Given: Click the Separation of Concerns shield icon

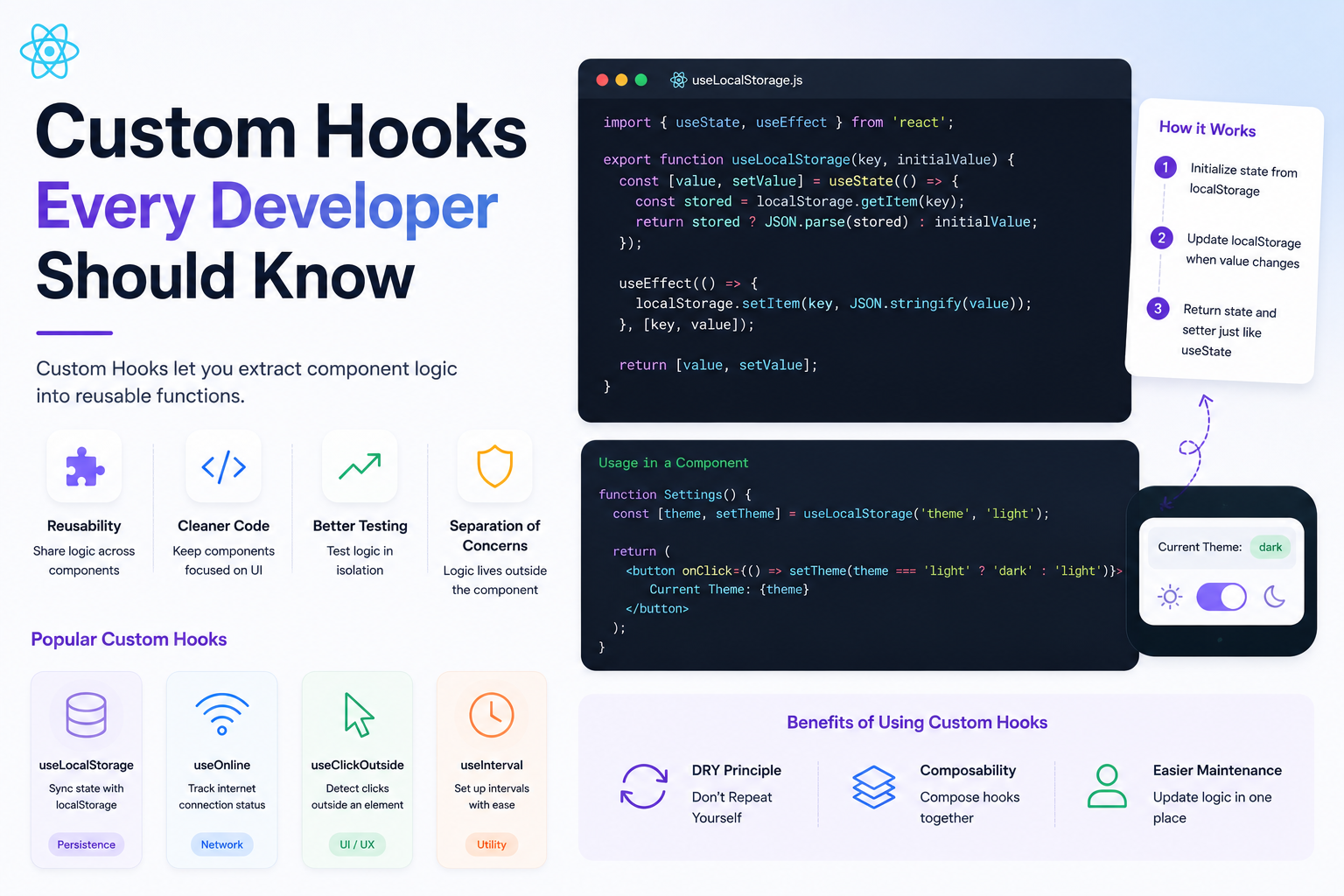Looking at the screenshot, I should coord(495,466).
